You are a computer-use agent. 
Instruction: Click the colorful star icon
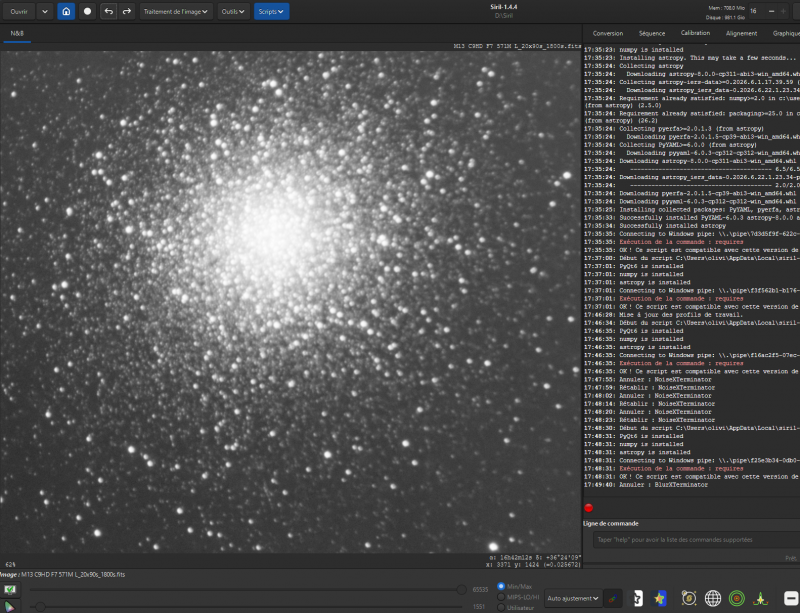[660, 598]
